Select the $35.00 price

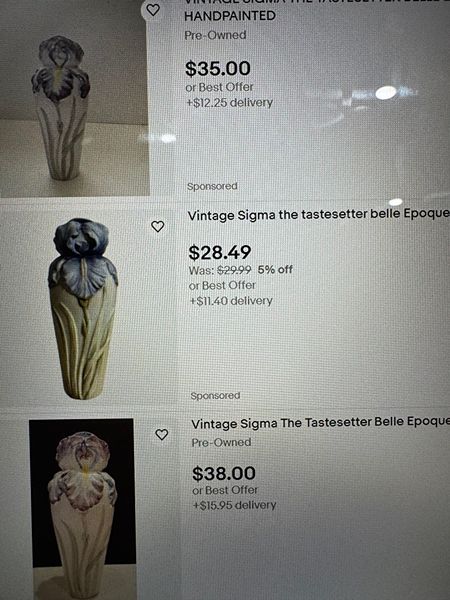[x=218, y=69]
